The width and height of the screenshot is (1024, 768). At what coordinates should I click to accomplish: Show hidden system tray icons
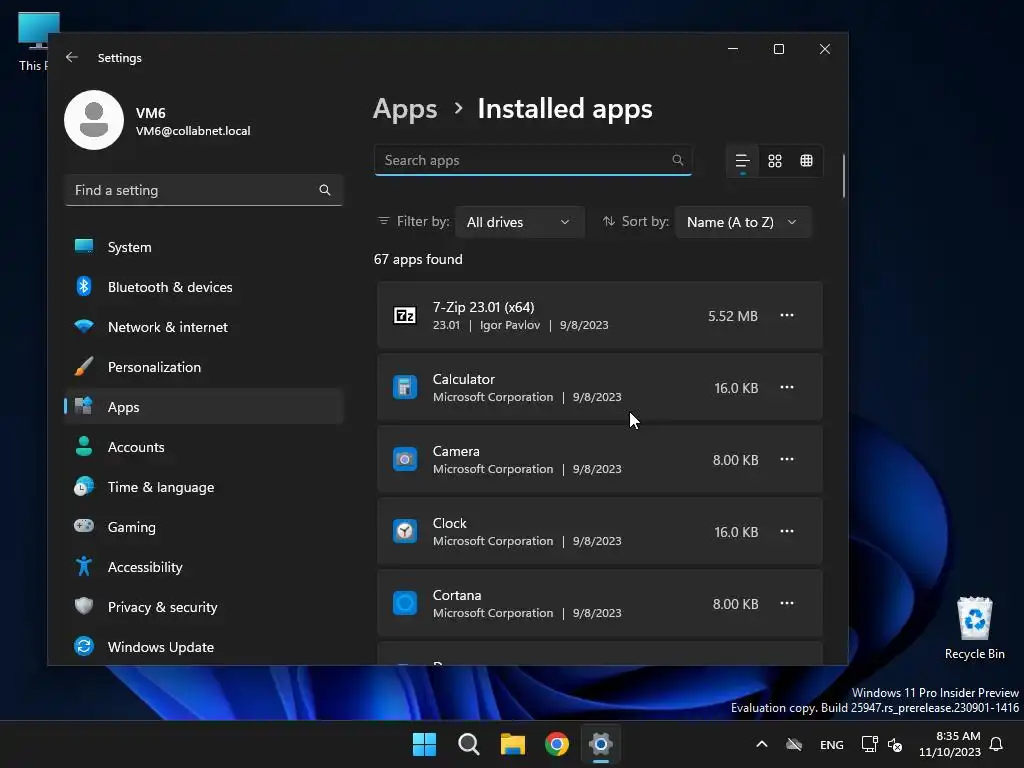(761, 744)
